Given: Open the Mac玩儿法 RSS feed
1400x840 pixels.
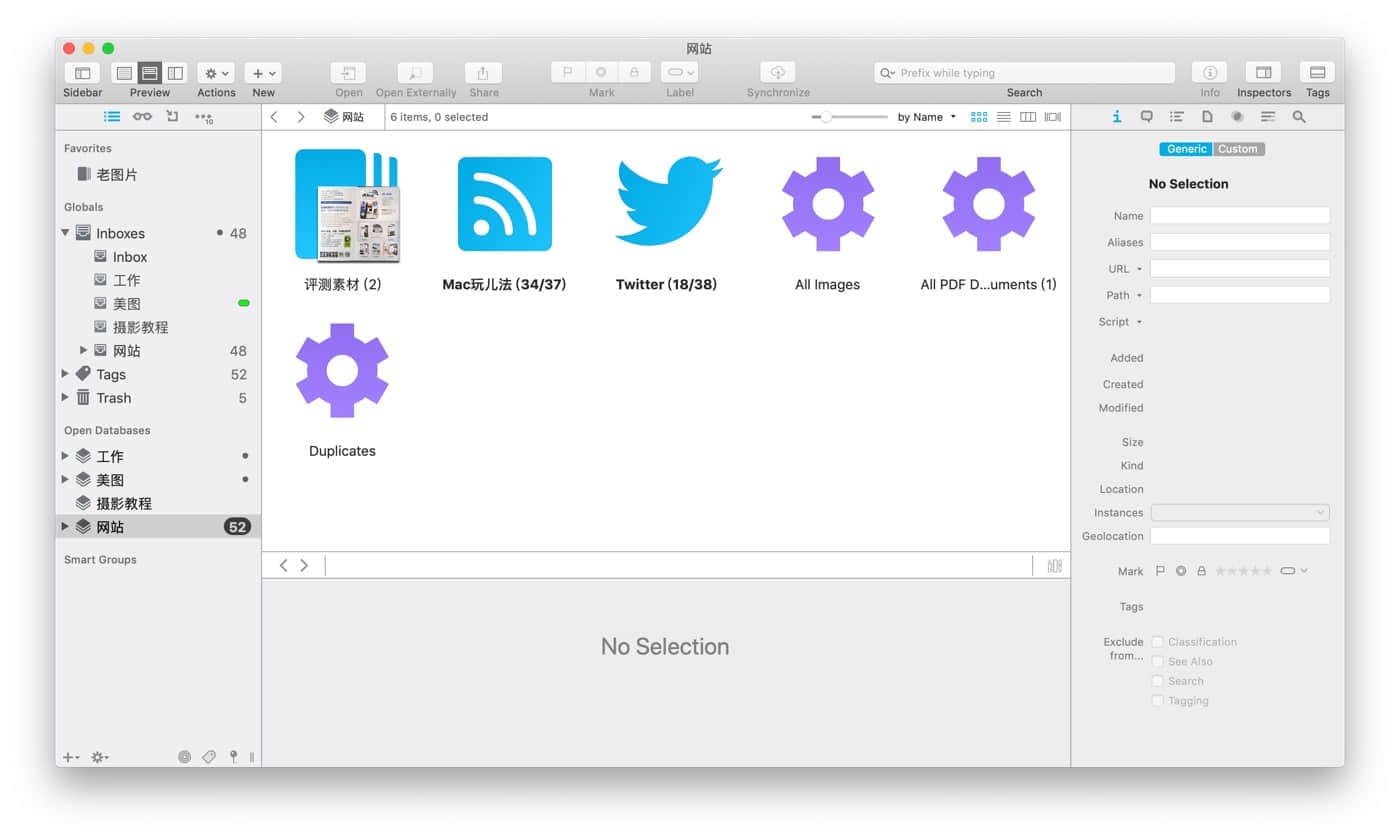Looking at the screenshot, I should click(x=504, y=204).
